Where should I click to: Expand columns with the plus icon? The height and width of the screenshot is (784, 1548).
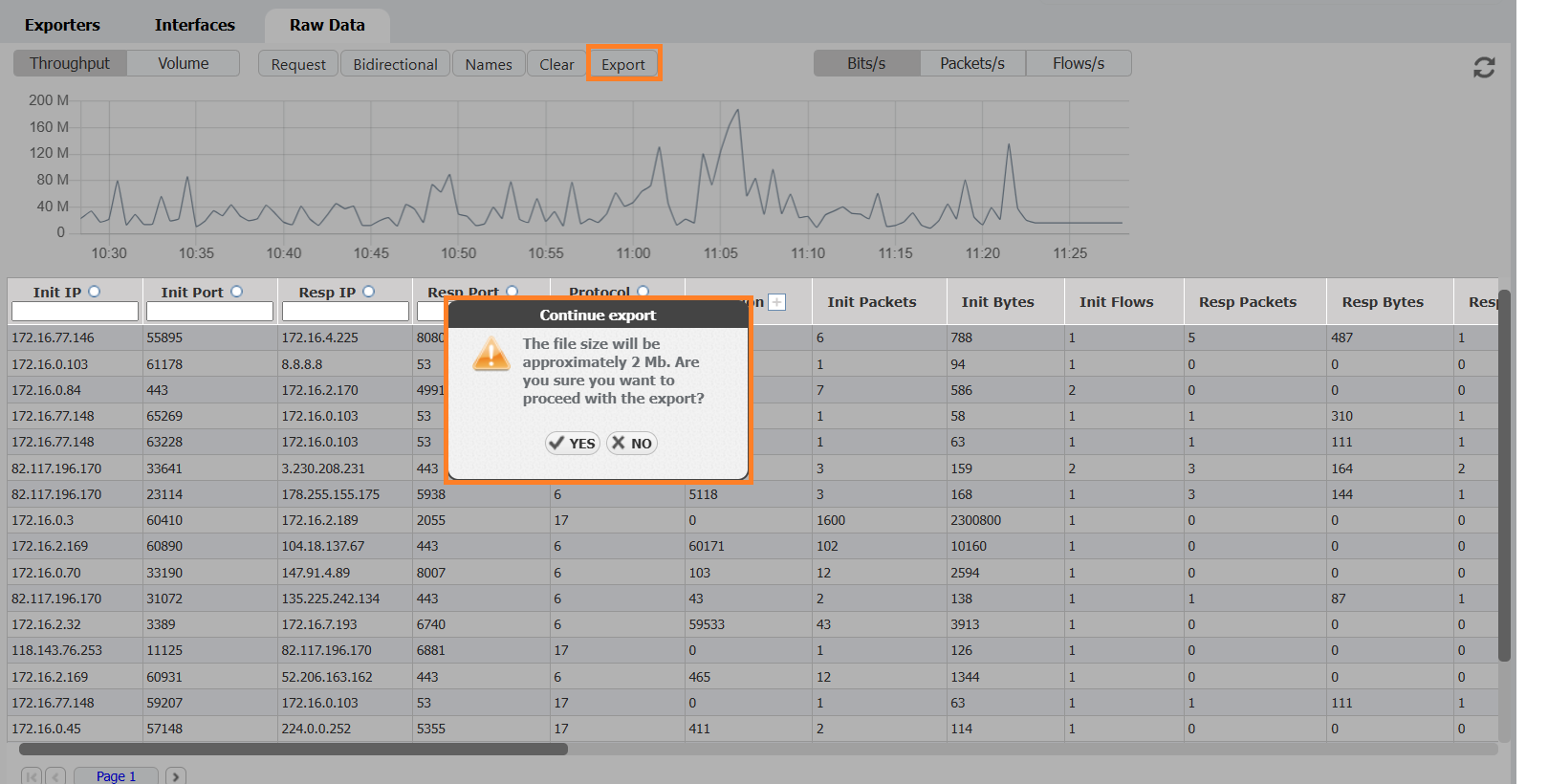(x=777, y=302)
